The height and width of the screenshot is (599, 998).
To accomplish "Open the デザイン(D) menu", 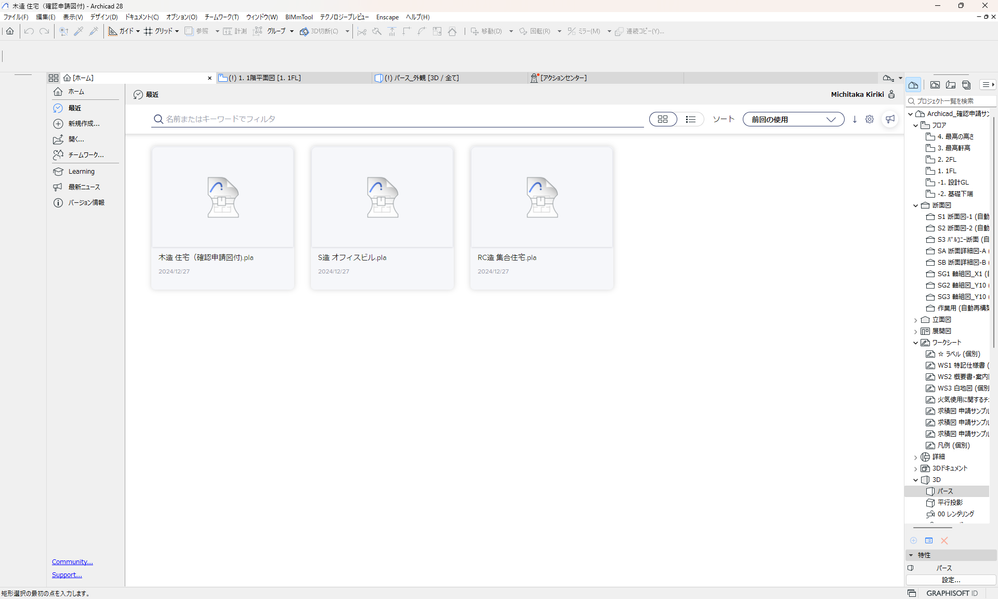I will click(104, 17).
